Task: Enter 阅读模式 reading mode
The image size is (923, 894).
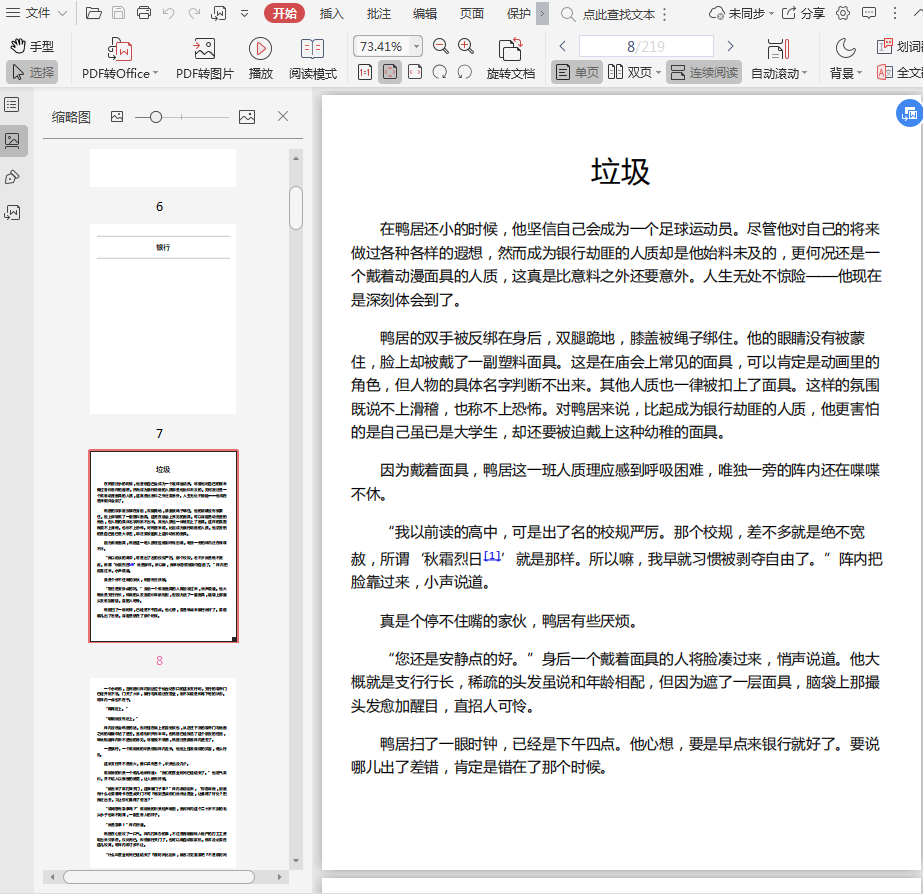Action: click(x=313, y=58)
